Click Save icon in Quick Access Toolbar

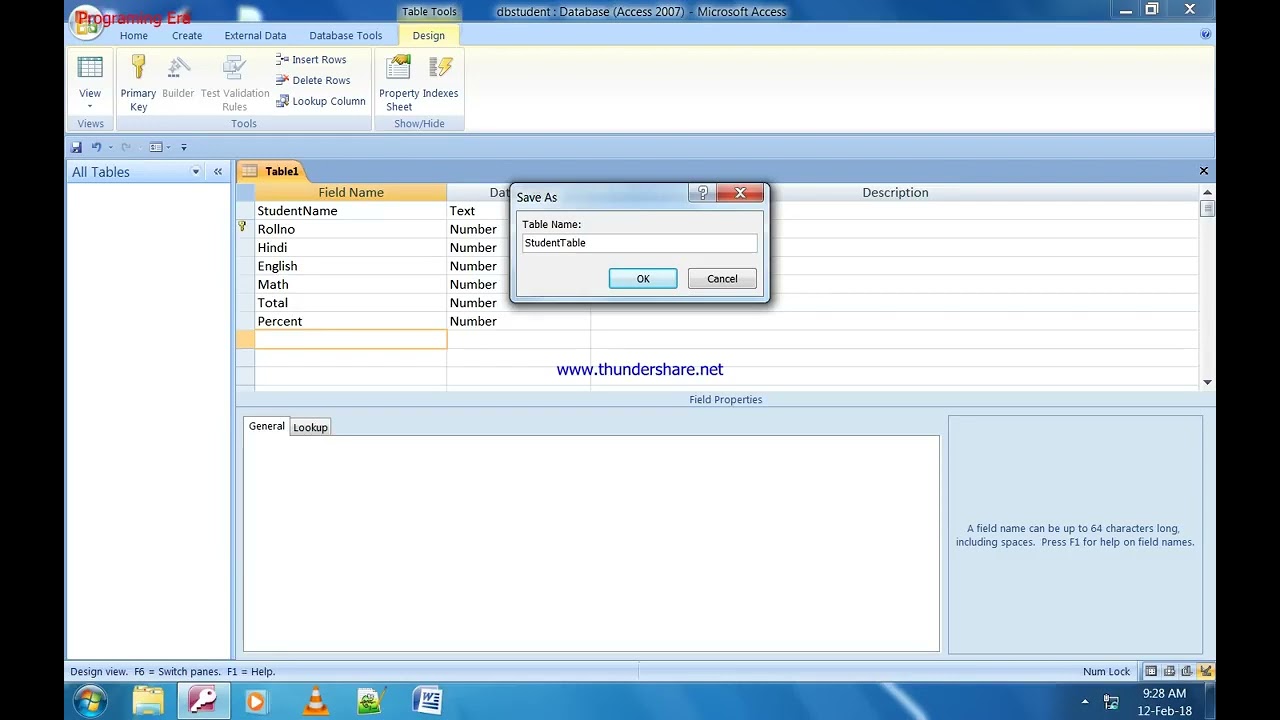(76, 147)
